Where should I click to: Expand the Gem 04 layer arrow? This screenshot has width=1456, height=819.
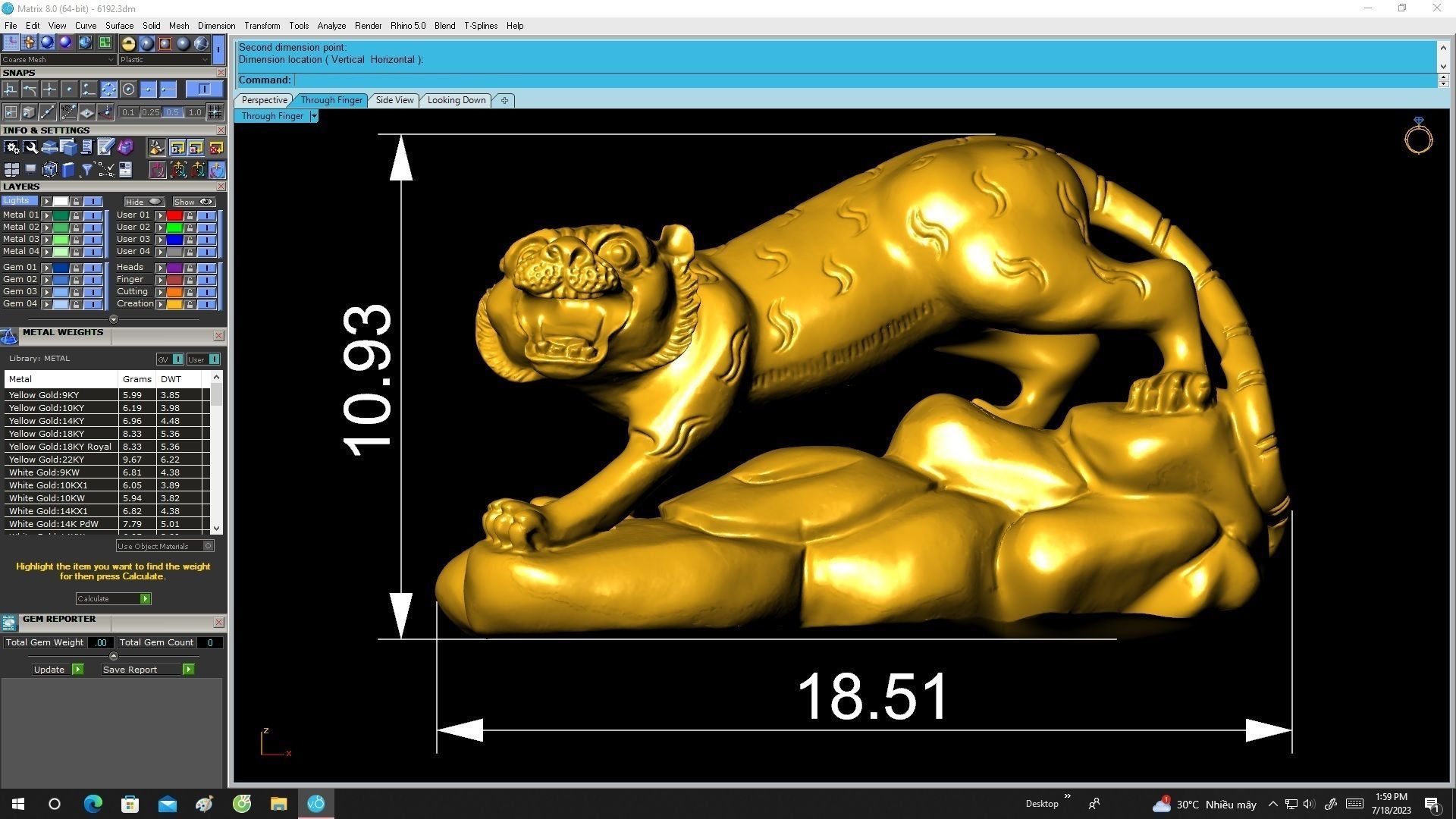47,304
